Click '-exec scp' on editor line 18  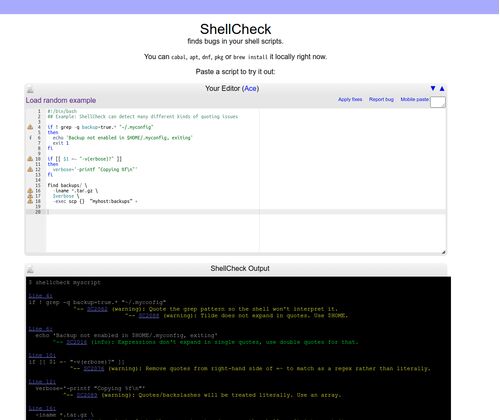(x=65, y=201)
